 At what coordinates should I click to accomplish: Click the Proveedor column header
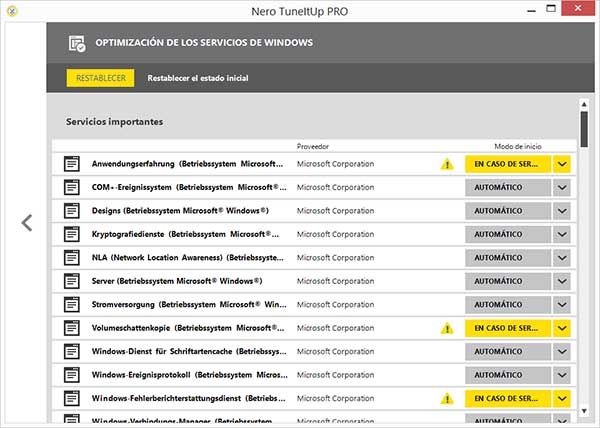(x=313, y=146)
